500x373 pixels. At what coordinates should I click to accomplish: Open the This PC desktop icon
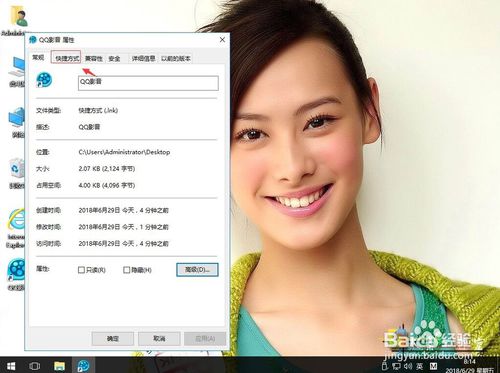click(x=17, y=68)
